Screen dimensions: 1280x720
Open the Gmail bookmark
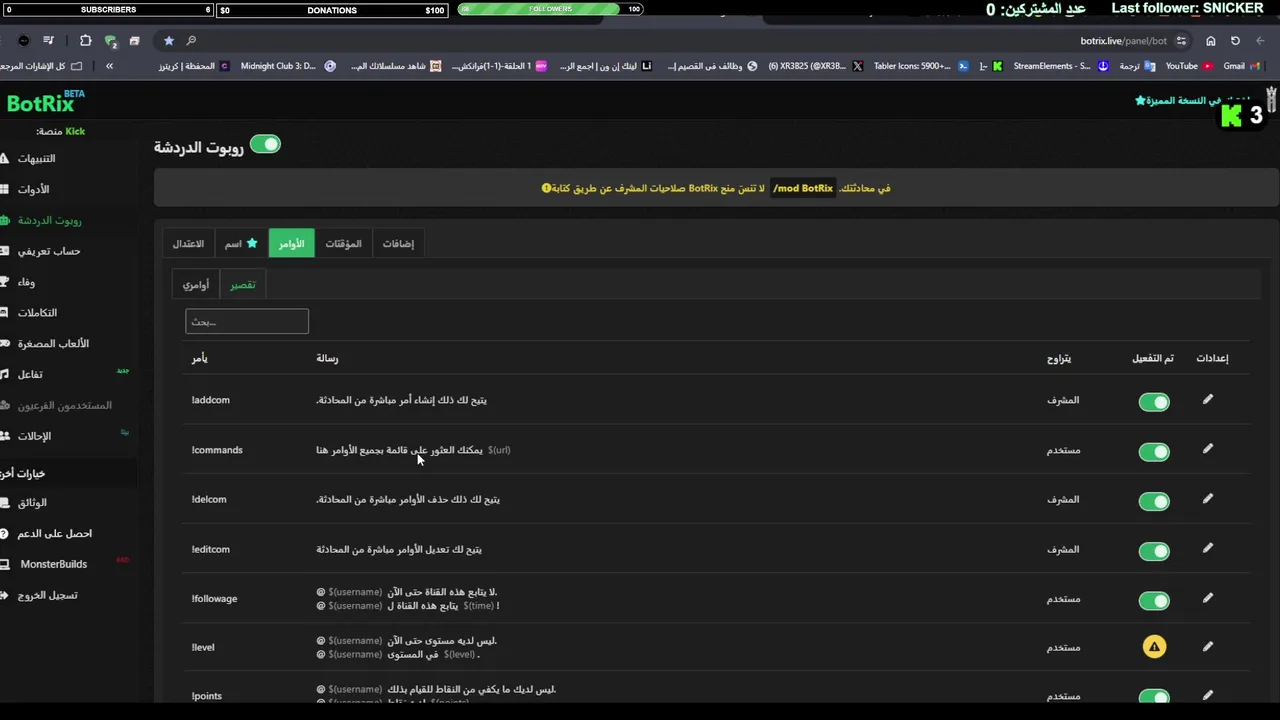click(1241, 66)
